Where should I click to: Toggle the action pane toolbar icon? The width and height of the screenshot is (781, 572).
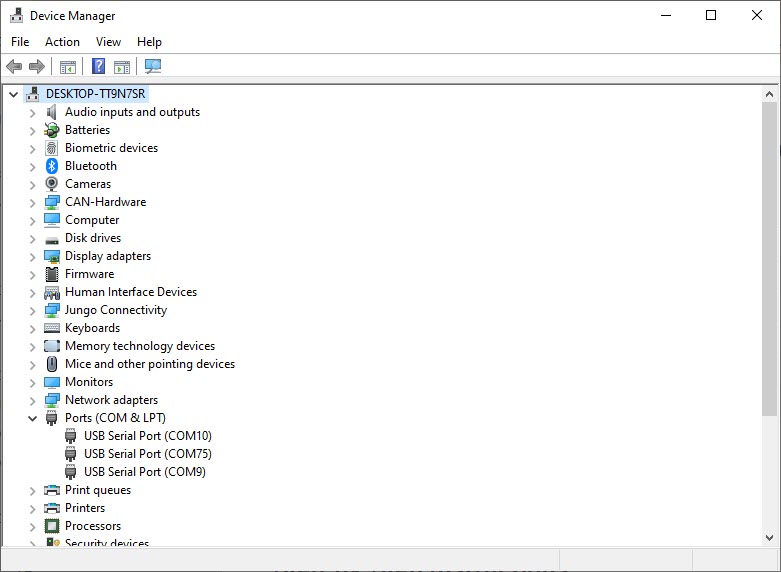tap(122, 66)
